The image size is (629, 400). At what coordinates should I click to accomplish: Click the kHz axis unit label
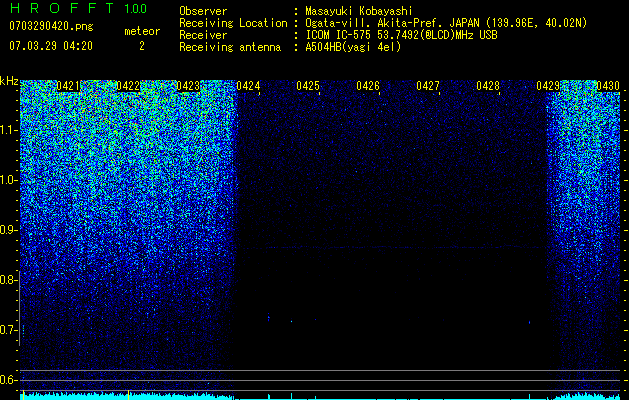click(x=9, y=81)
